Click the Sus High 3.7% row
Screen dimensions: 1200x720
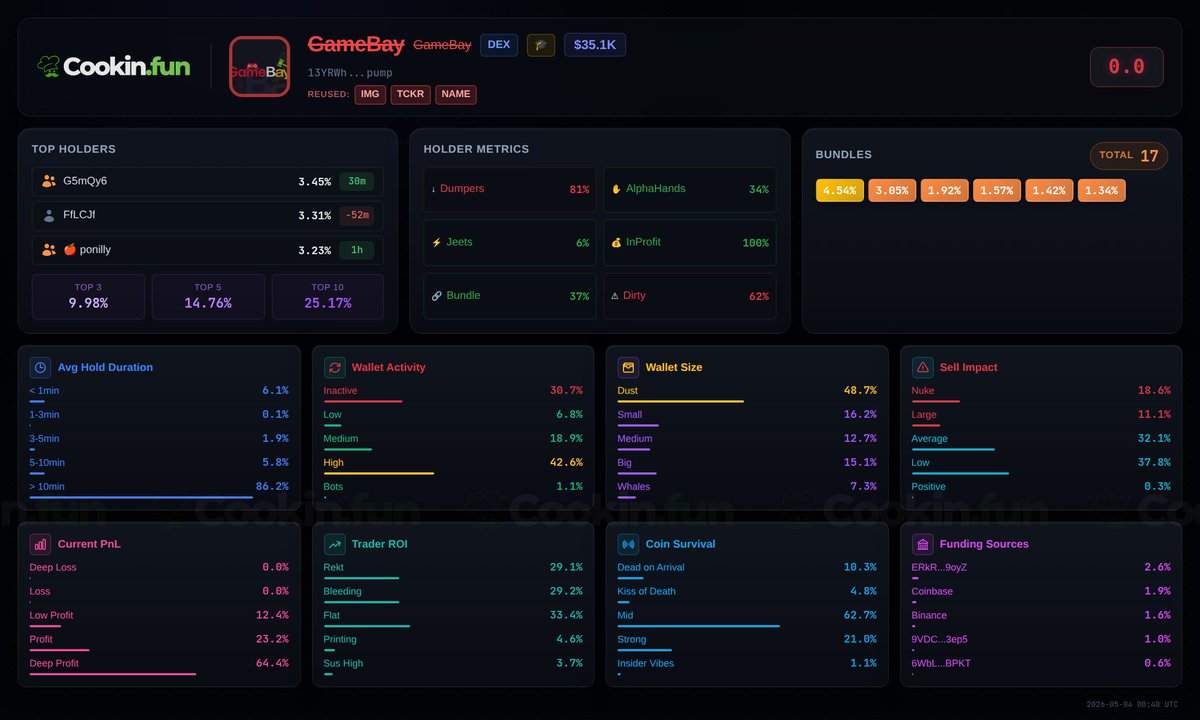coord(453,665)
